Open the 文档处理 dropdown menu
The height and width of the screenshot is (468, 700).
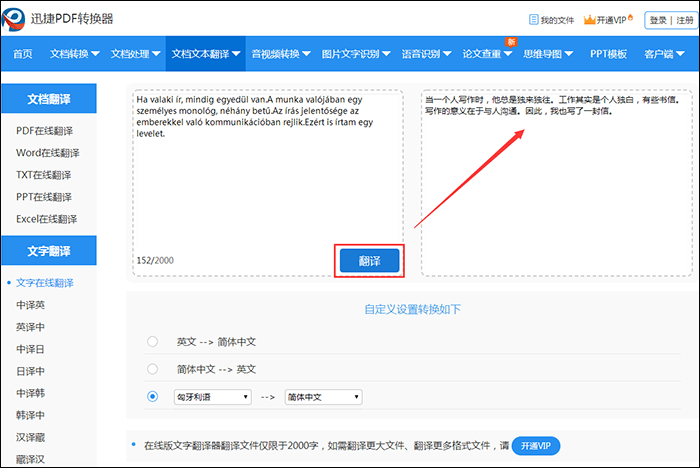click(x=135, y=54)
